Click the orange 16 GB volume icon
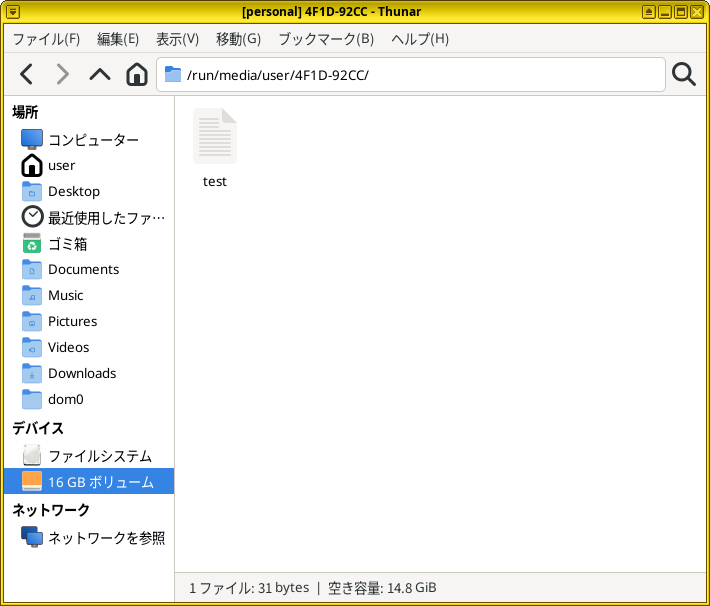710x606 pixels. 32,481
